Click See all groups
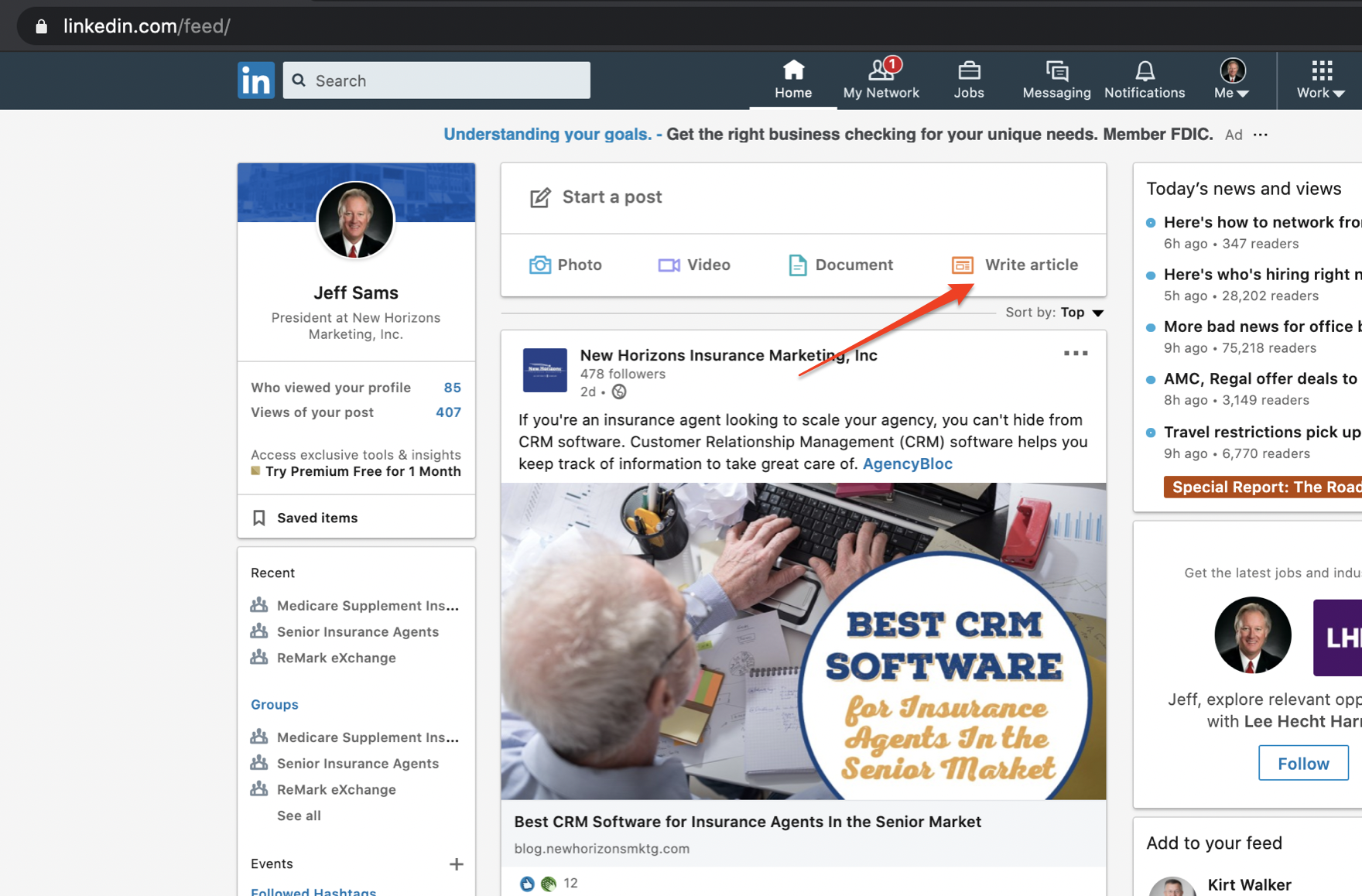The width and height of the screenshot is (1362, 896). 299,816
